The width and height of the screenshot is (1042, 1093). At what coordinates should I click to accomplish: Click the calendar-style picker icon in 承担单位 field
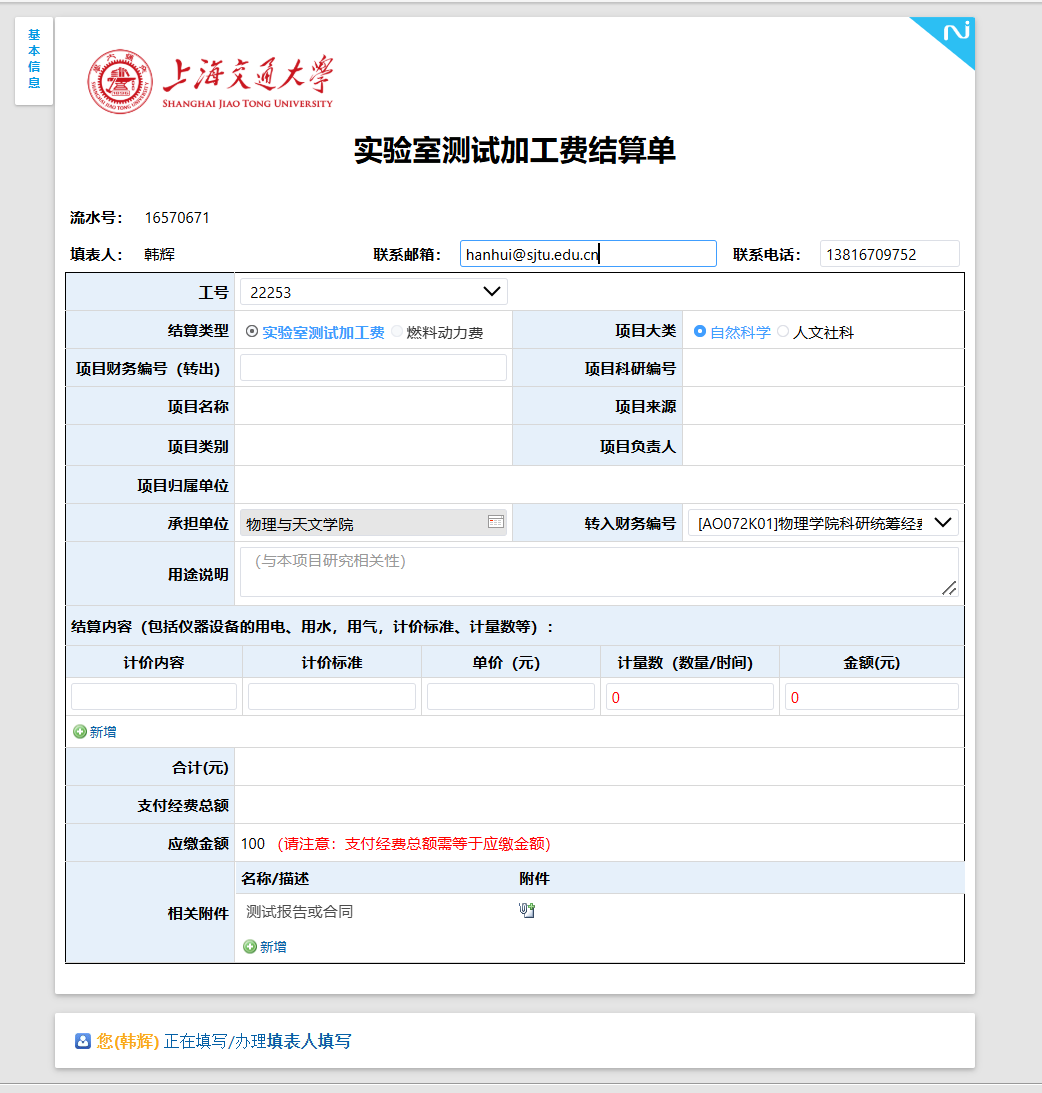495,522
